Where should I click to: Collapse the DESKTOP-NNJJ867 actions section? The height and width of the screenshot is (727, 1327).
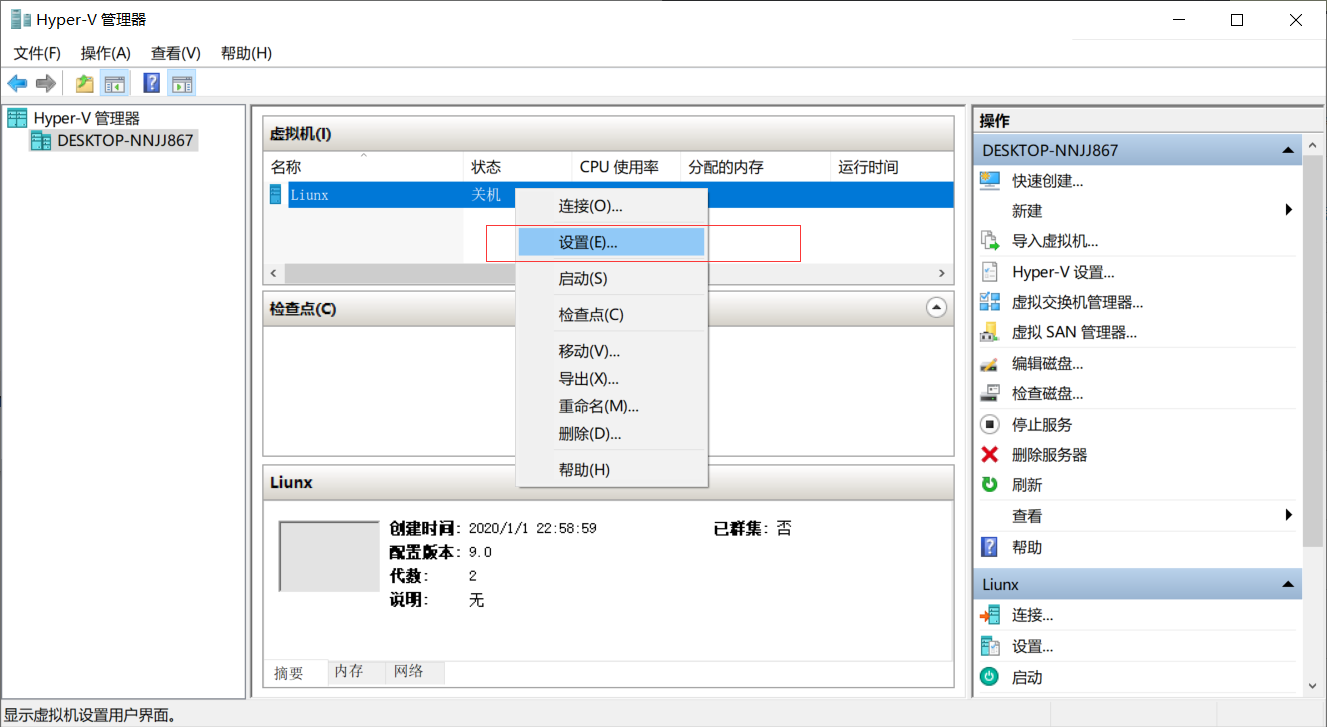tap(1288, 151)
